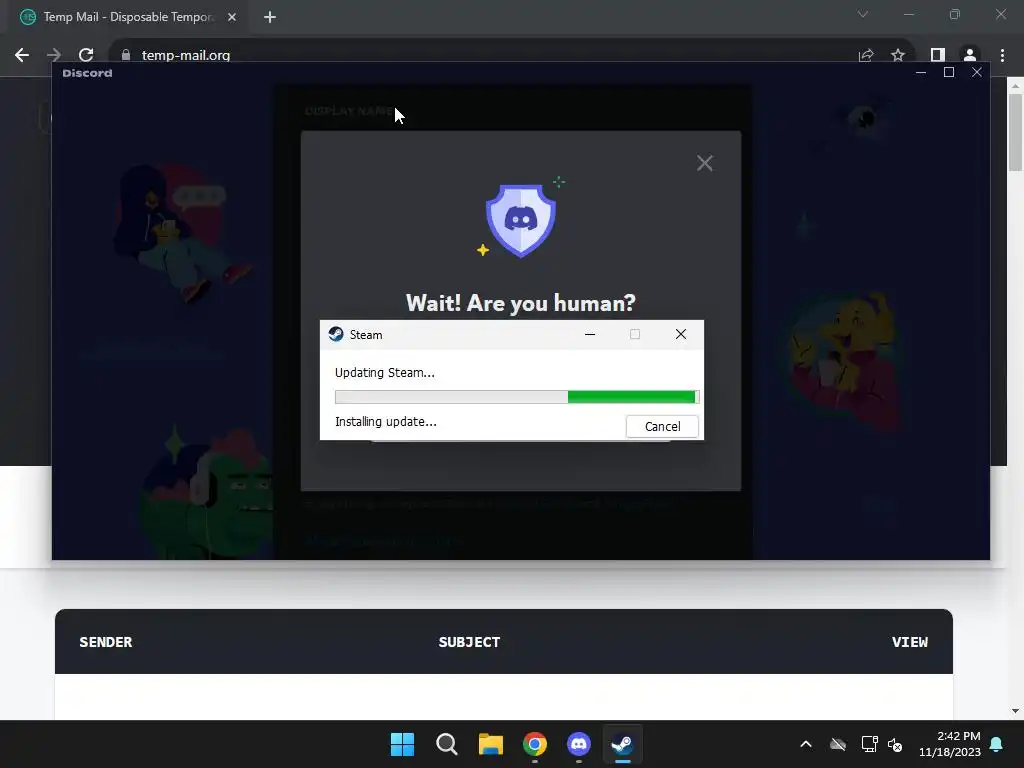Image resolution: width=1024 pixels, height=768 pixels.
Task: Open network status tray icon
Action: point(869,744)
